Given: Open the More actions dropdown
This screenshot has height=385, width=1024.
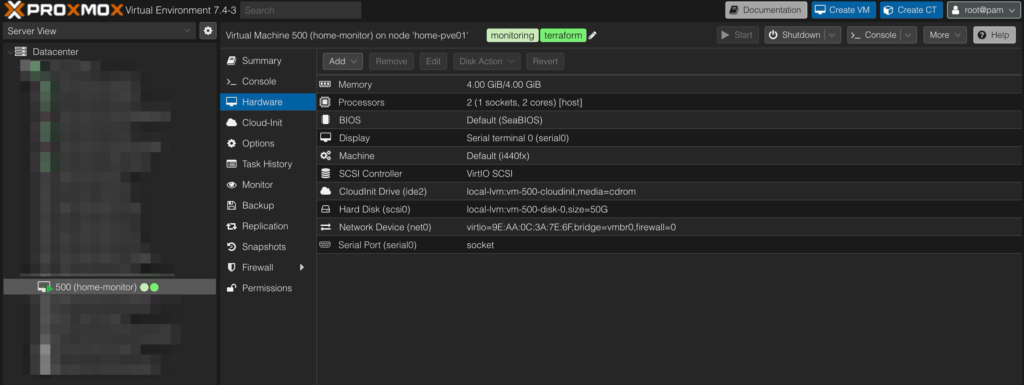Looking at the screenshot, I should click(944, 35).
